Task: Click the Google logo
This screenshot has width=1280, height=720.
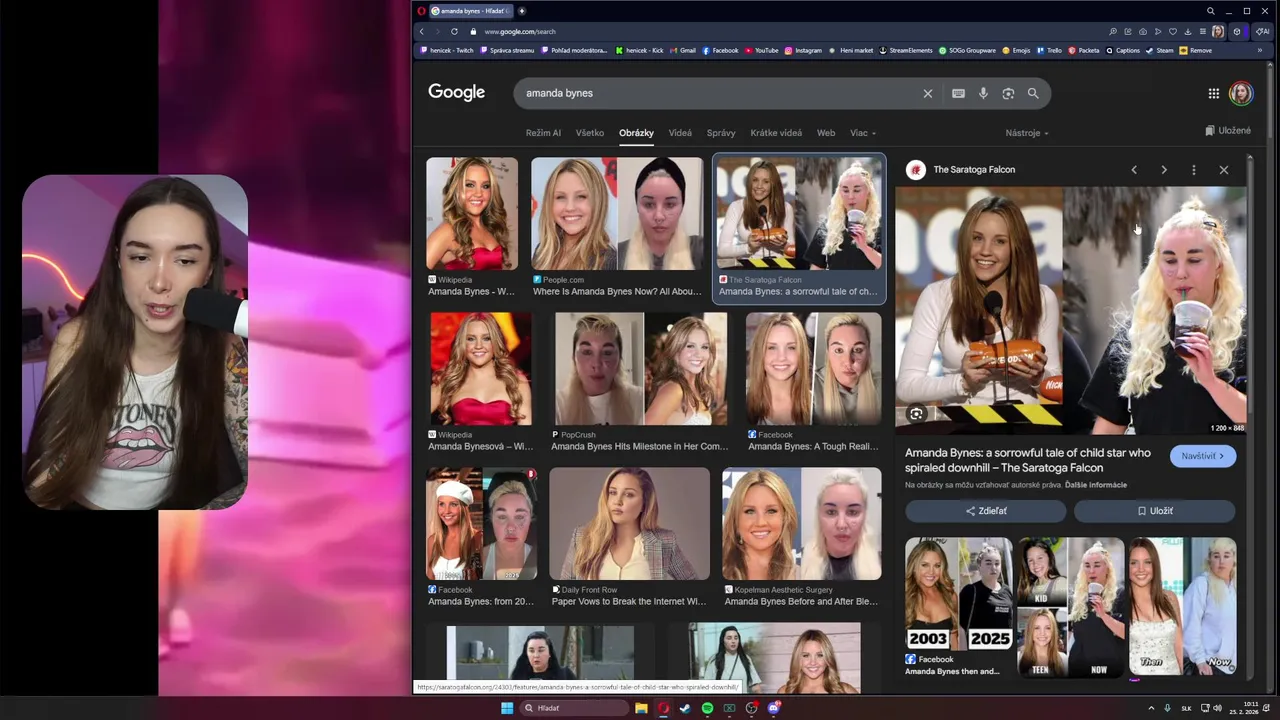Action: pyautogui.click(x=456, y=92)
